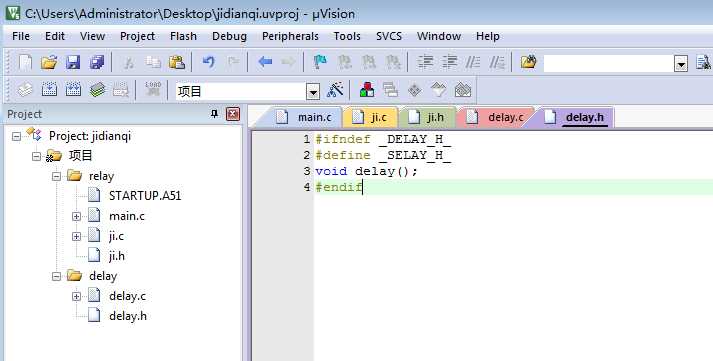Rebuild all target files with the Rebuild icon

(73, 89)
